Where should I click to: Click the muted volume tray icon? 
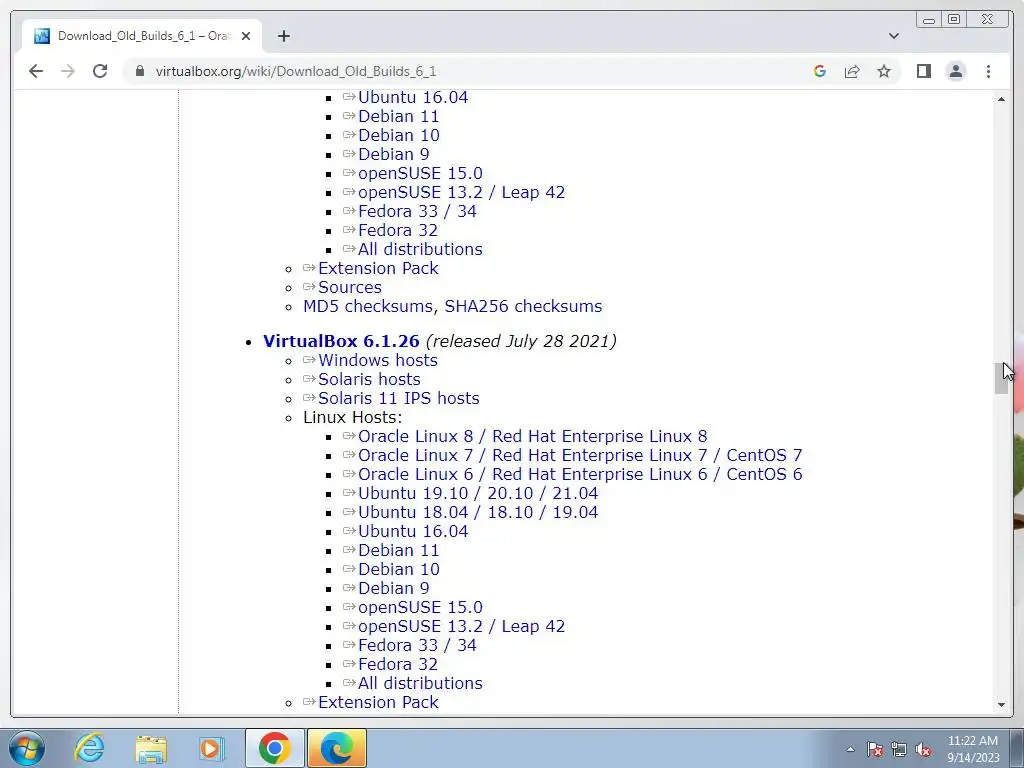923,749
